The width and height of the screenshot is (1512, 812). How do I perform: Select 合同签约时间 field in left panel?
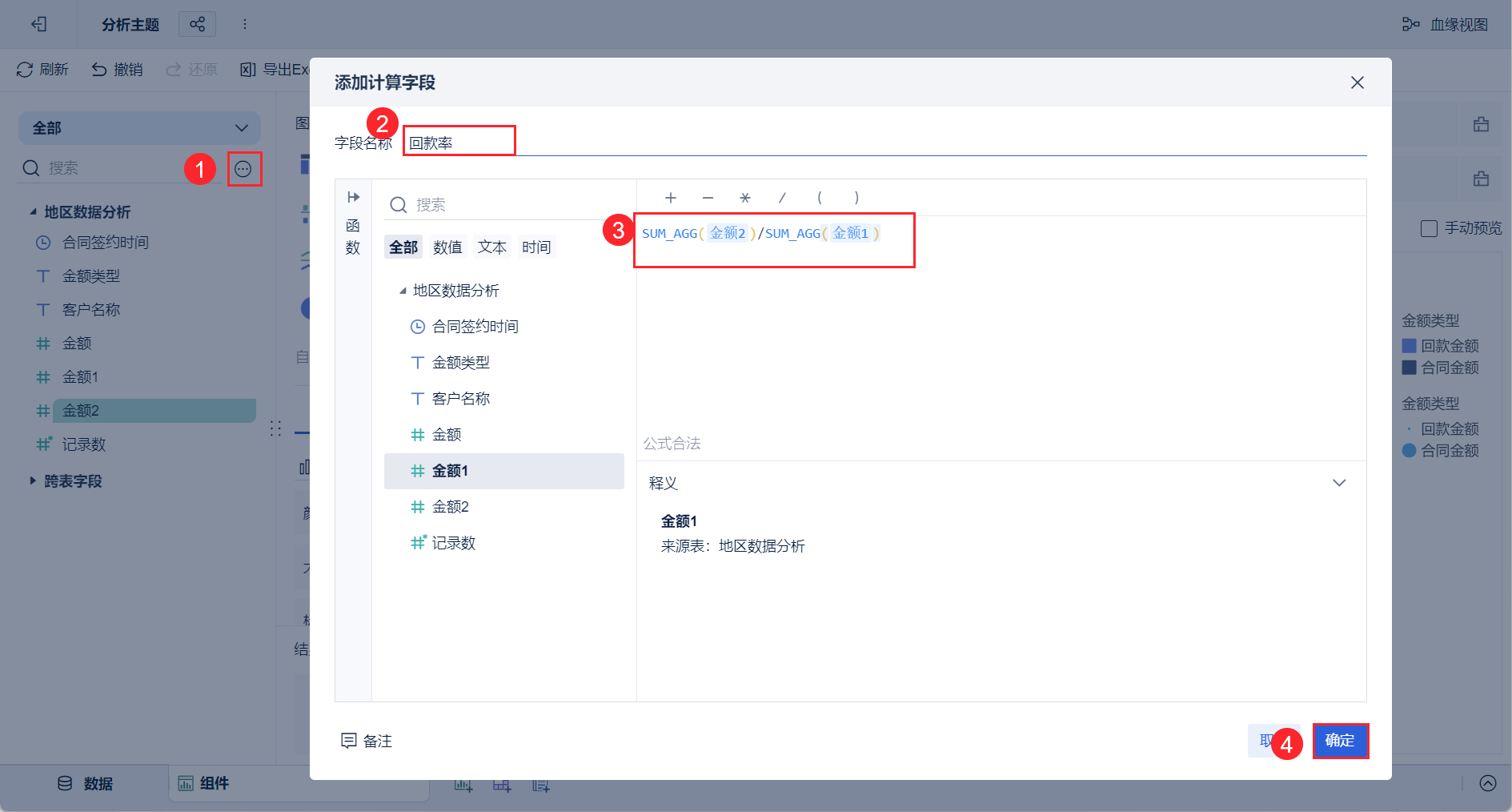point(106,243)
